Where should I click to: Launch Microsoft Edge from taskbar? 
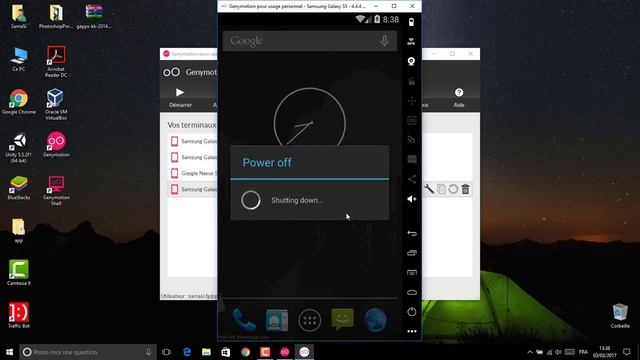(x=187, y=352)
